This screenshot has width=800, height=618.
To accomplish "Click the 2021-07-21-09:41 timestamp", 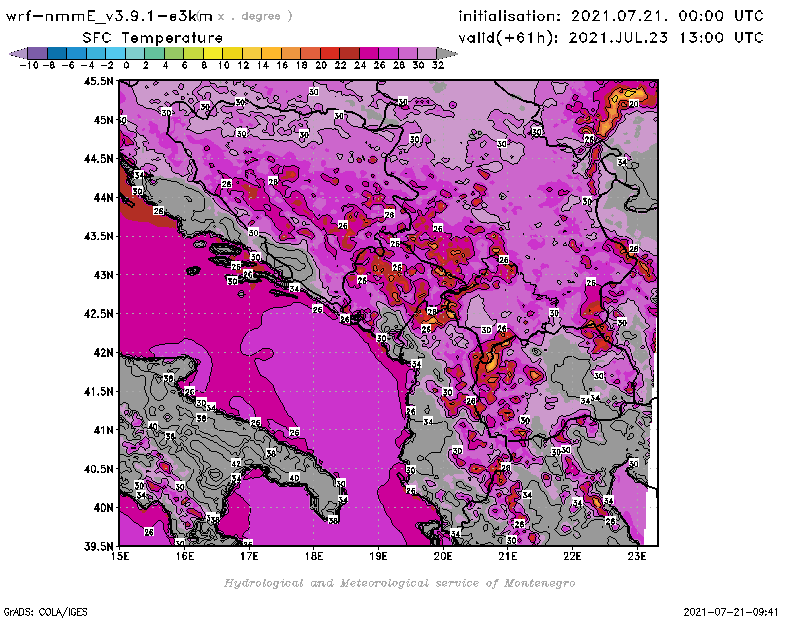I will click(x=731, y=612).
